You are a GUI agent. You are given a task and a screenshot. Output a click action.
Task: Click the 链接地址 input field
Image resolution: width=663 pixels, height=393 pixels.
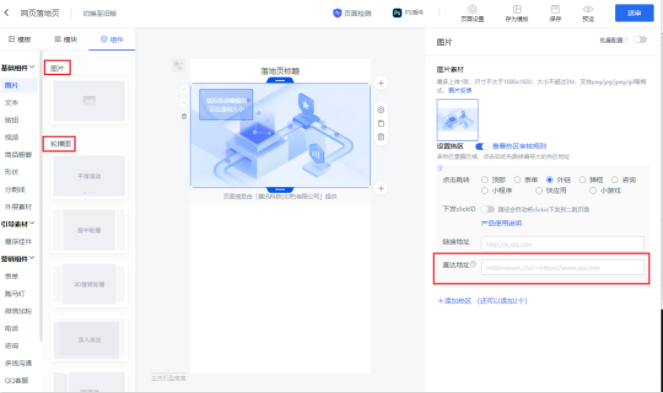tap(562, 244)
